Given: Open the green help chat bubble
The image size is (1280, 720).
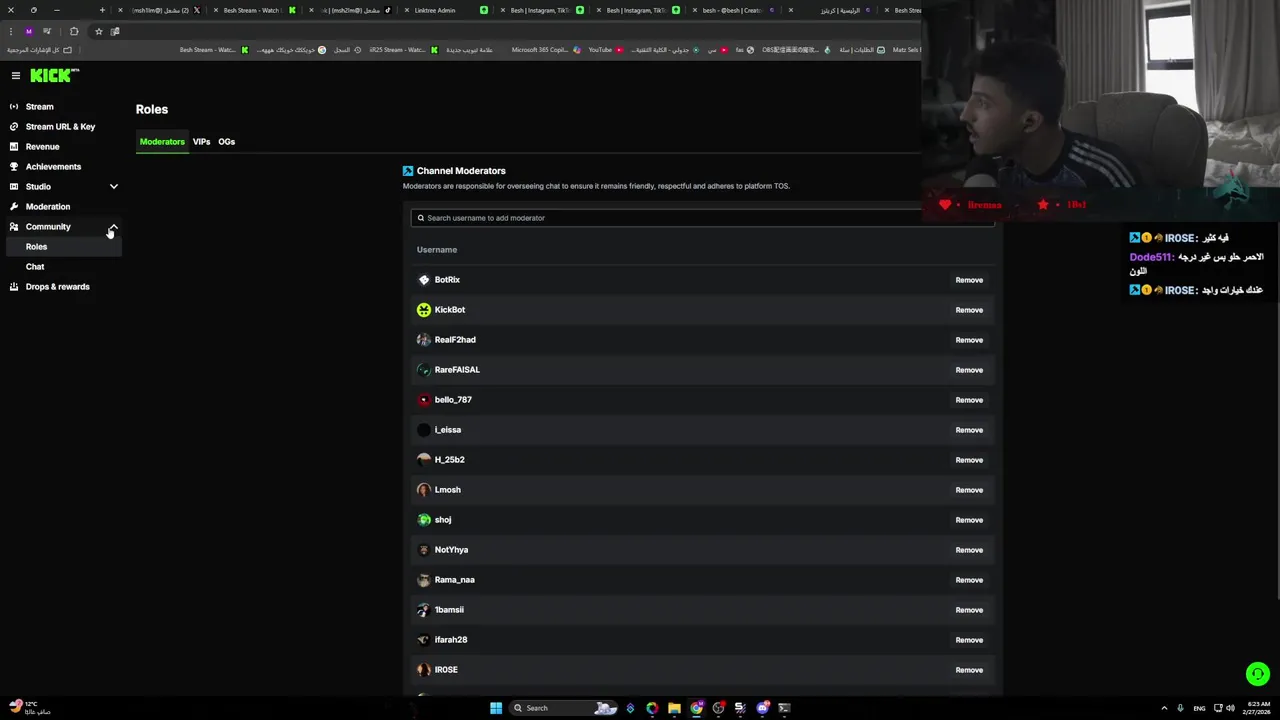Looking at the screenshot, I should [x=1258, y=674].
